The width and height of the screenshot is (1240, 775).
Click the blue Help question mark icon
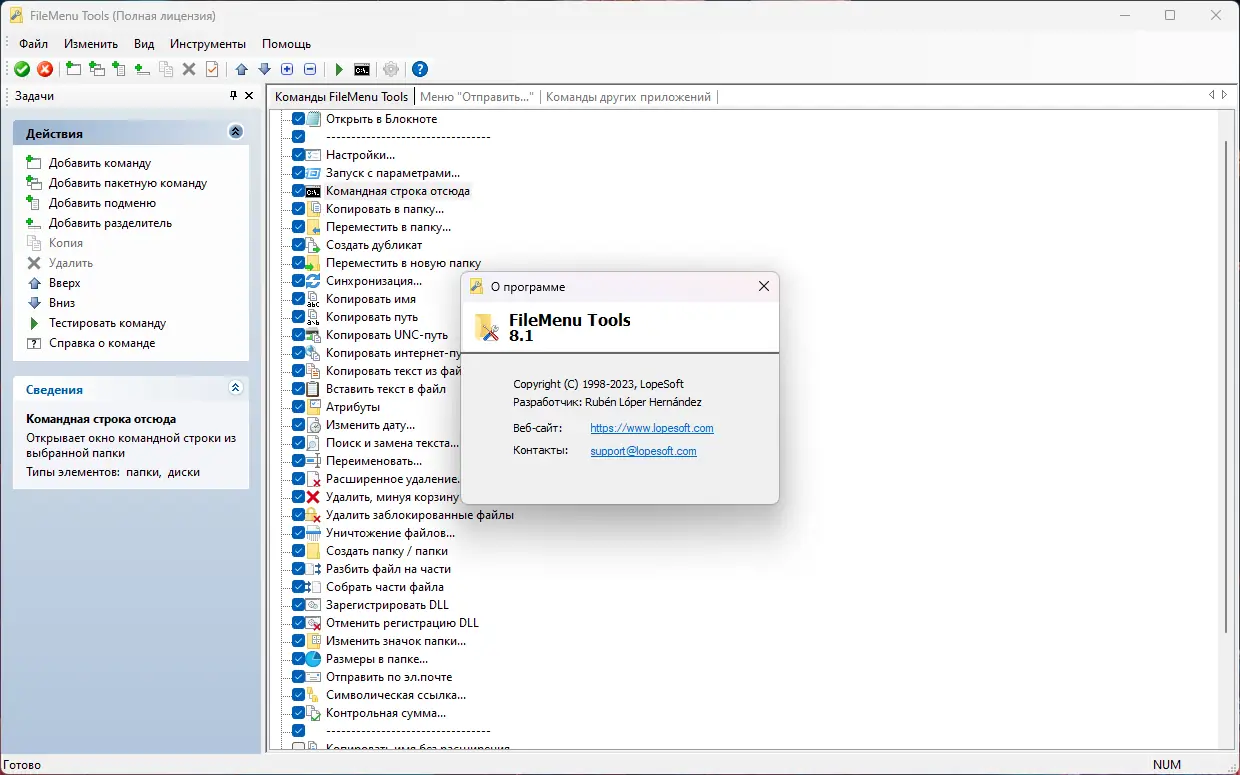pos(420,69)
